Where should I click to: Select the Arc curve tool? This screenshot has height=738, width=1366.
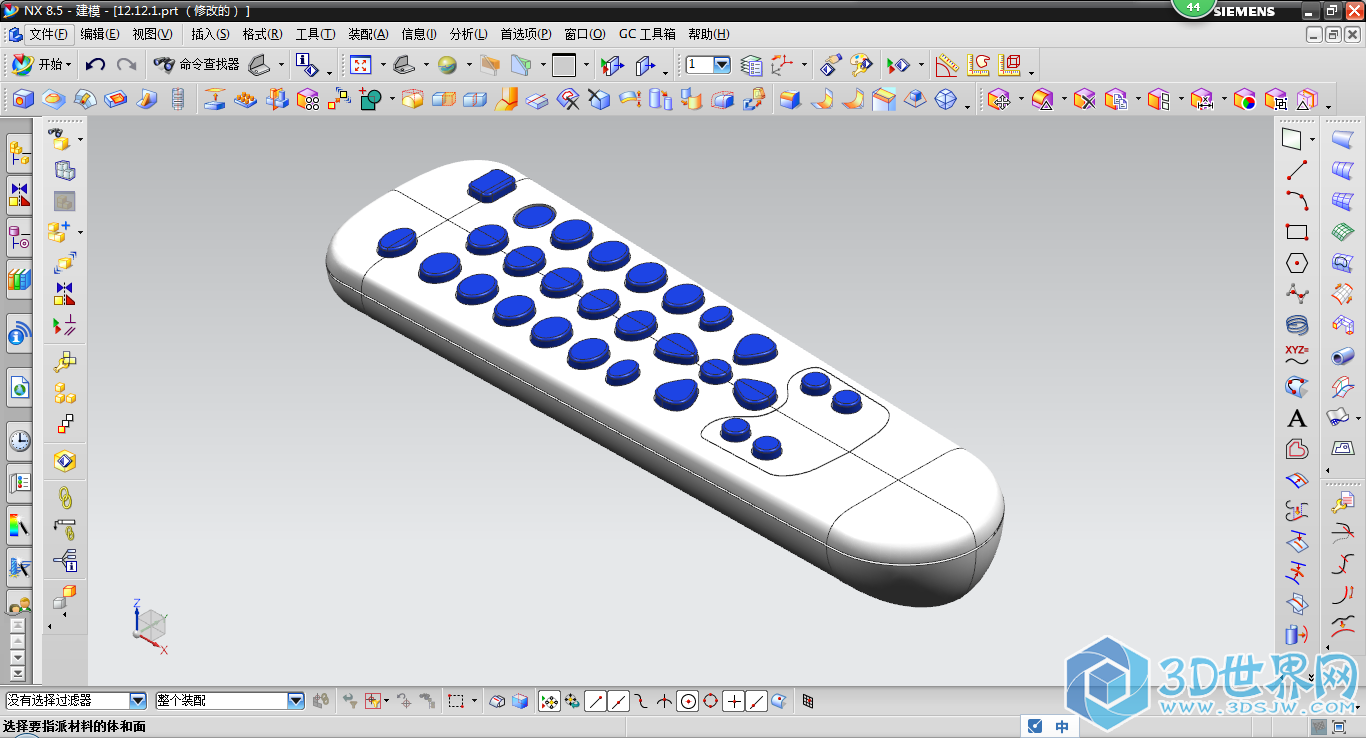pyautogui.click(x=1297, y=201)
